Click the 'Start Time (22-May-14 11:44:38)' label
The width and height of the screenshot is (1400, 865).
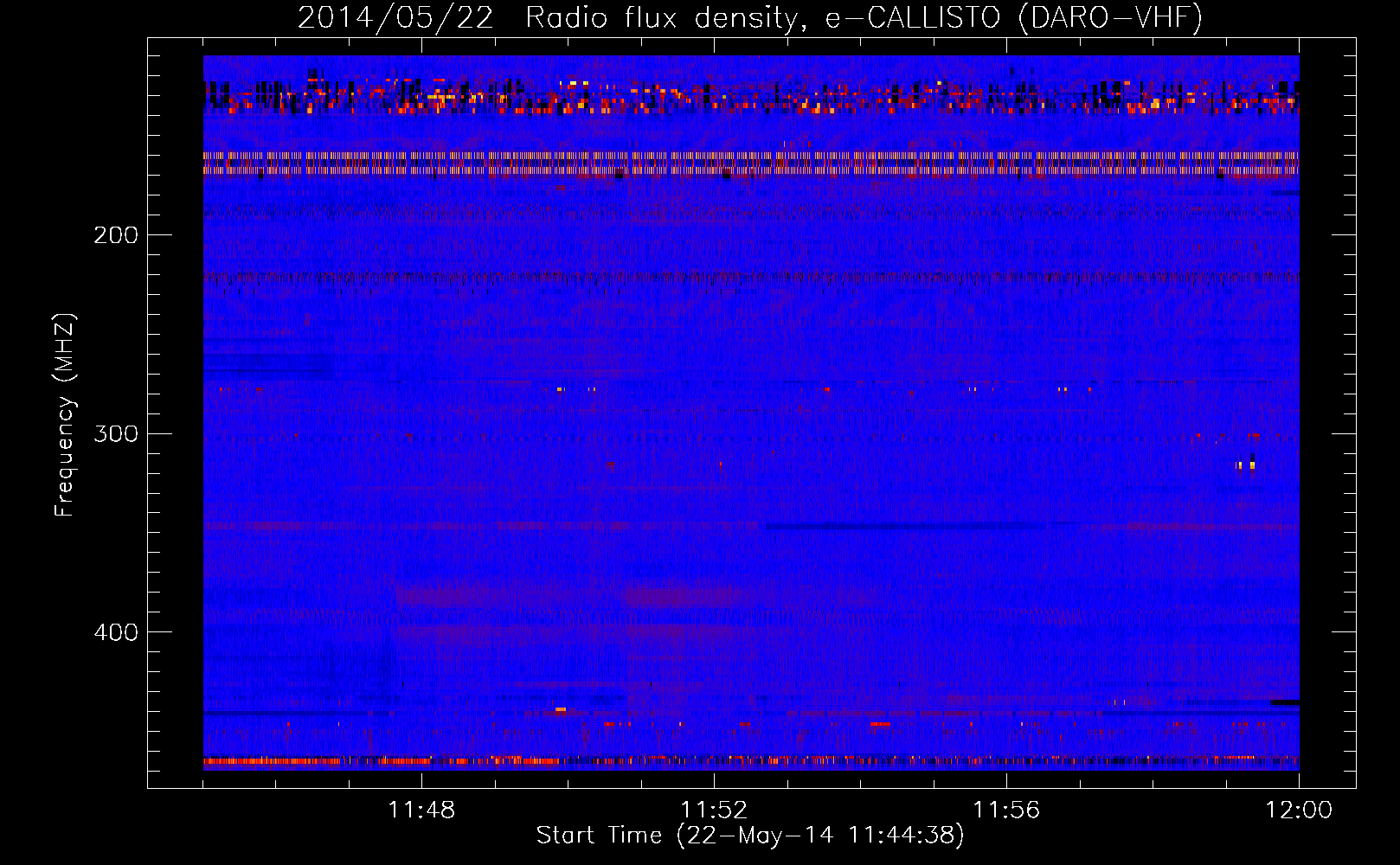750,836
